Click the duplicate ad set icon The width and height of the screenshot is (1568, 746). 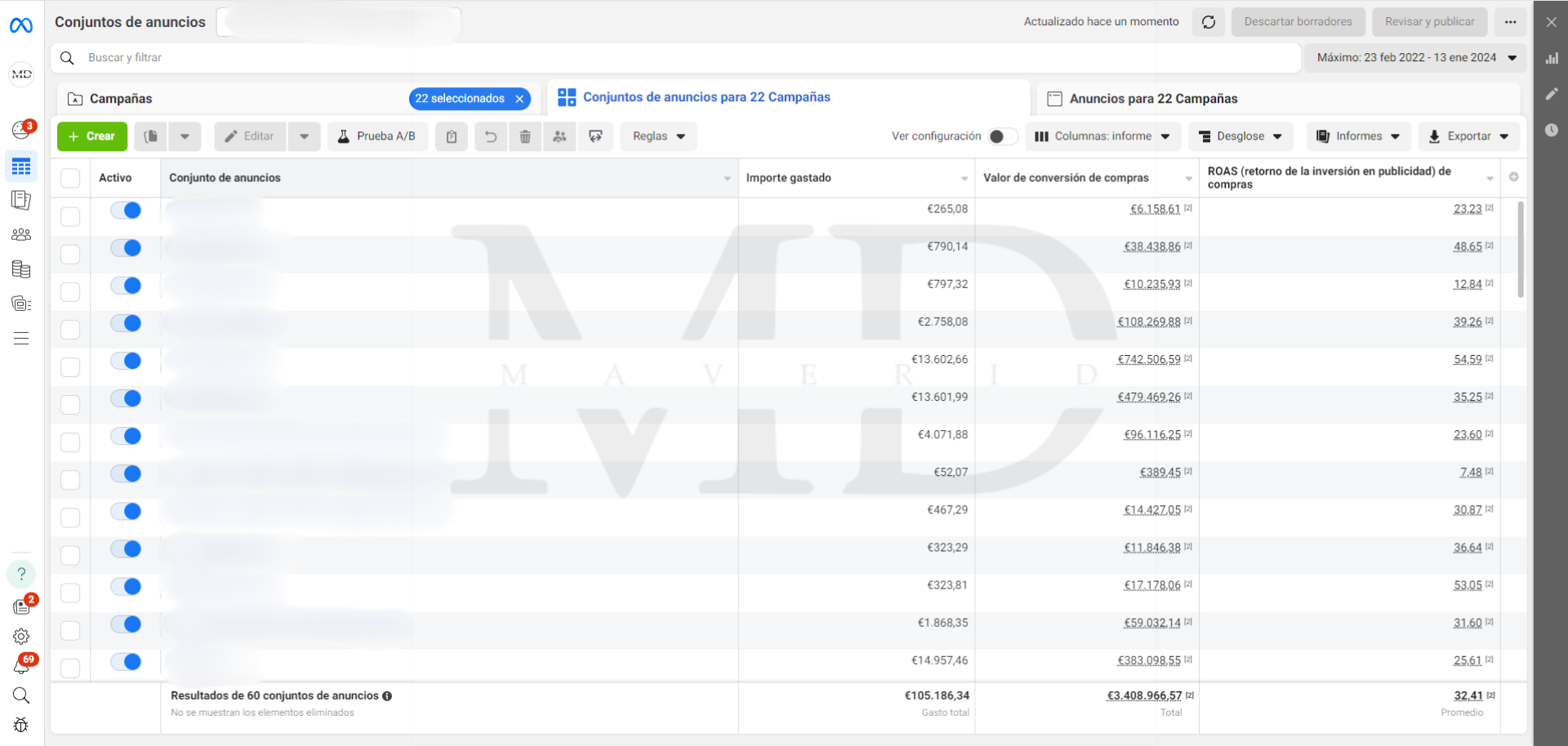coord(151,136)
